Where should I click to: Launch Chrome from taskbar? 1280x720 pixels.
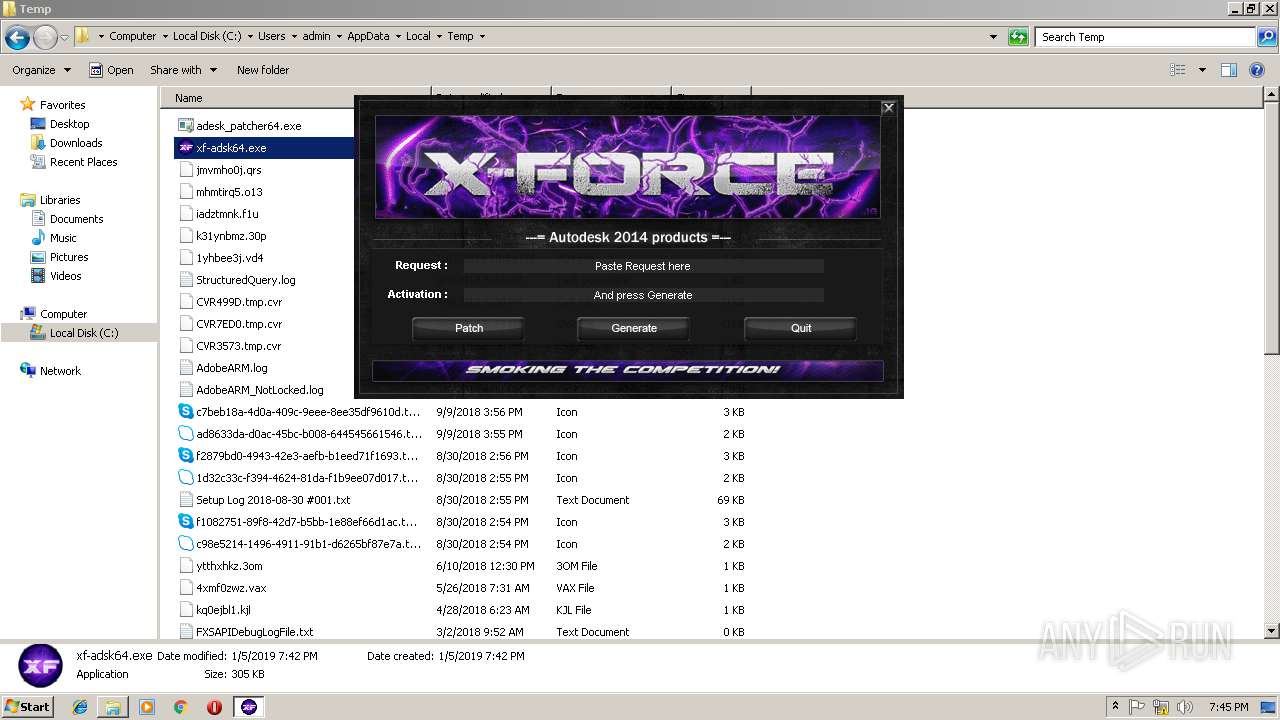(x=180, y=707)
